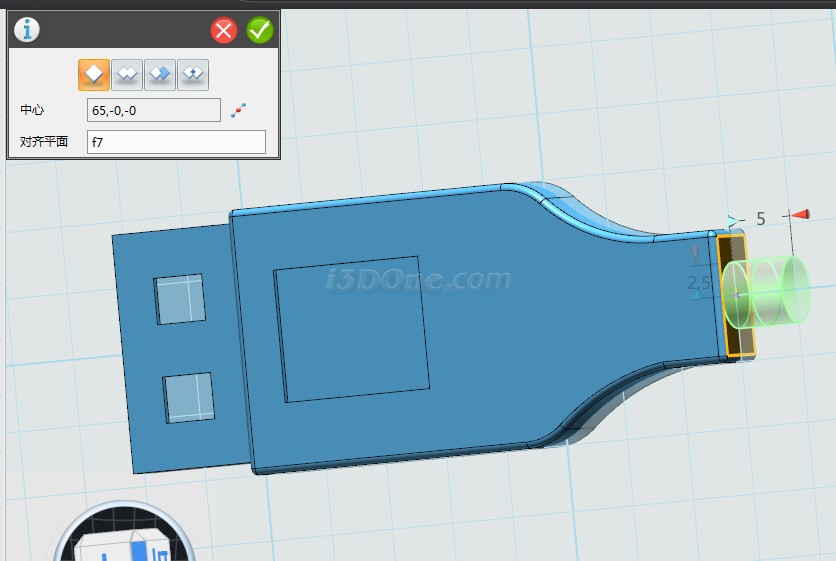This screenshot has width=836, height=561.
Task: Select the add material boolean icon
Action: pos(127,74)
